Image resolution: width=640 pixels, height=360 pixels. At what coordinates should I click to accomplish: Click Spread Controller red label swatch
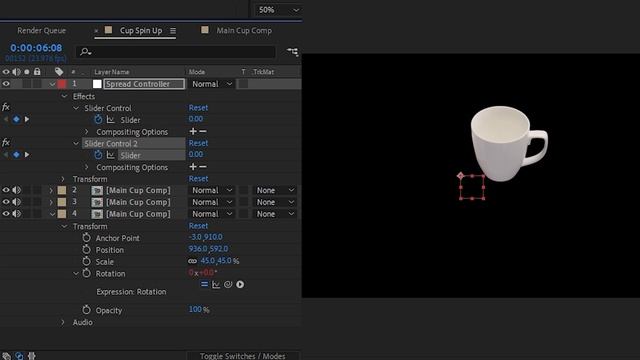[62, 84]
